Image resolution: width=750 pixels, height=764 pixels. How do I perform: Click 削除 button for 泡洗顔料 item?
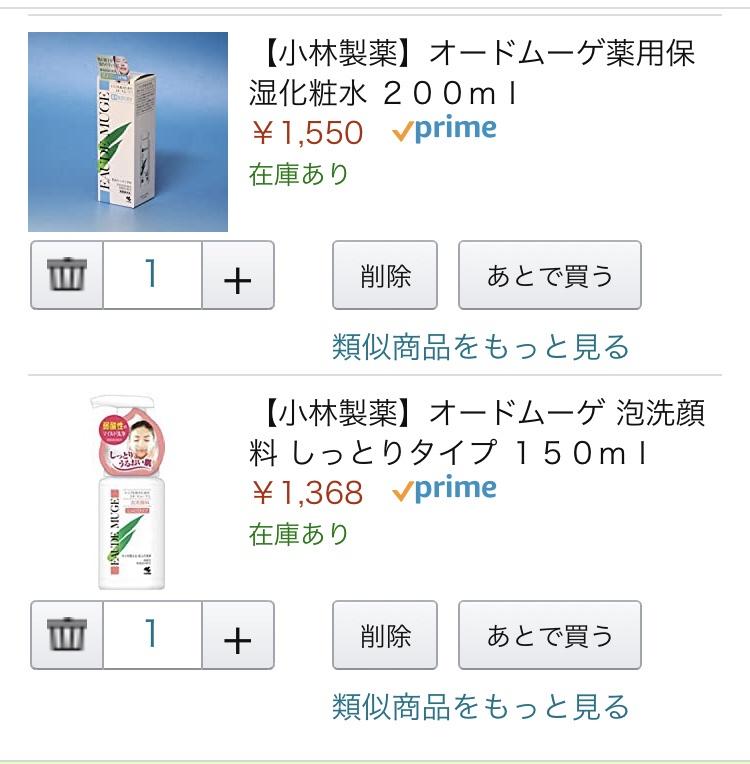(x=385, y=635)
